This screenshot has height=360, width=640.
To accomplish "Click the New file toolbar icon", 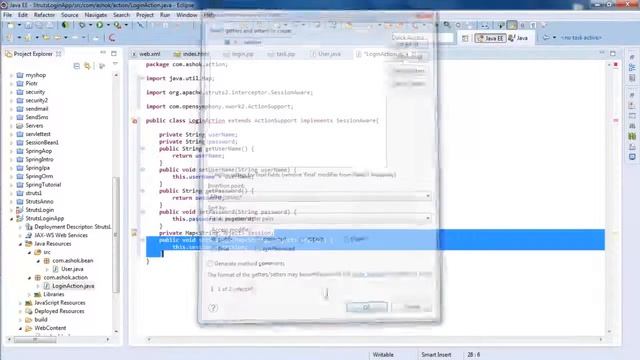I will click(11, 25).
